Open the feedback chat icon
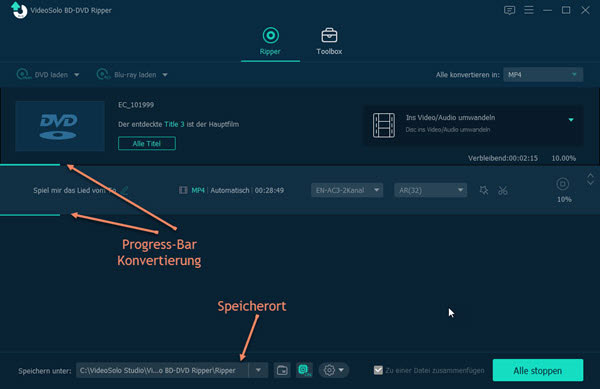The height and width of the screenshot is (389, 600). (509, 10)
